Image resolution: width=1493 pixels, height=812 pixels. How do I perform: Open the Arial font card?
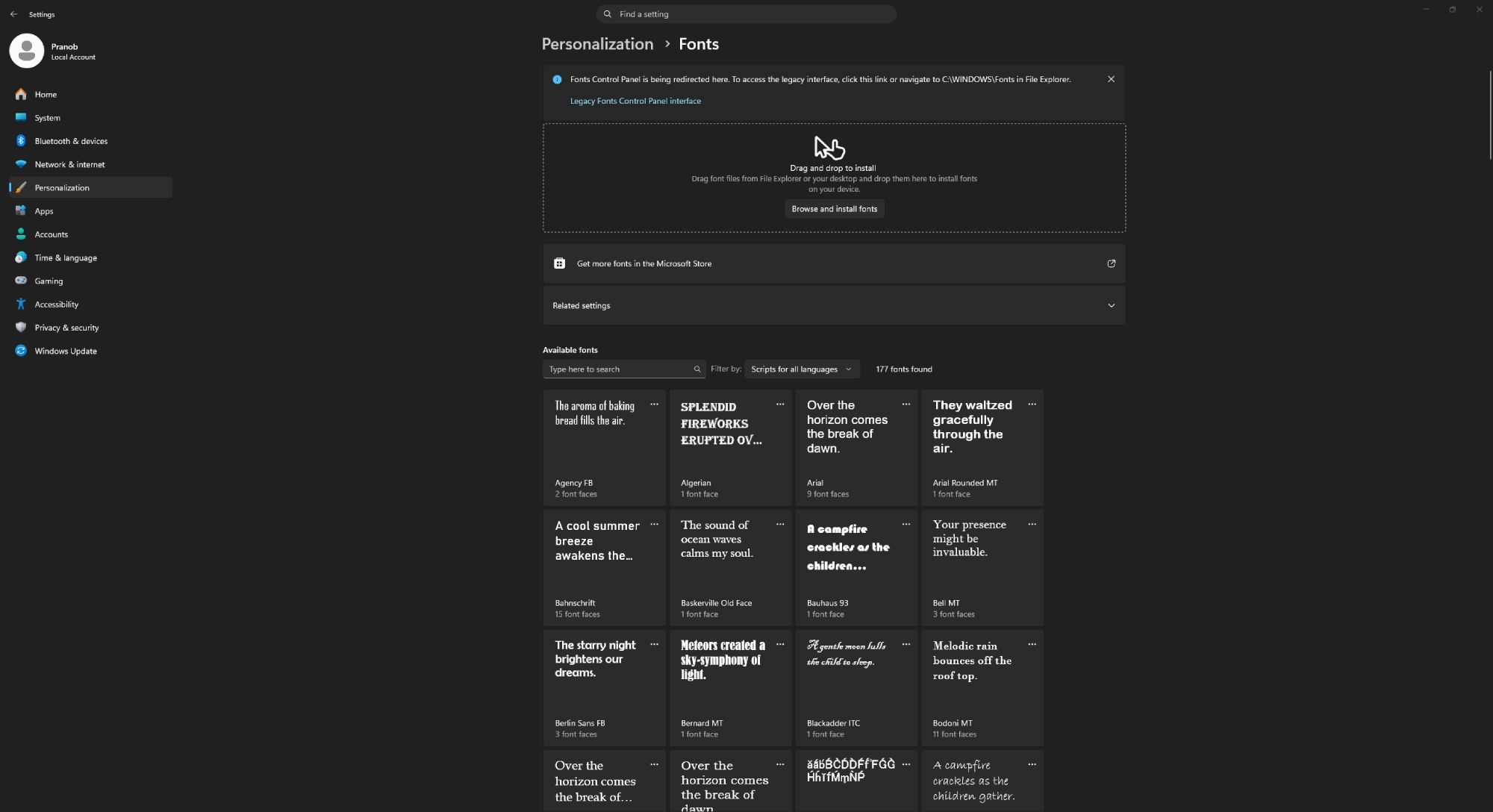click(x=856, y=448)
